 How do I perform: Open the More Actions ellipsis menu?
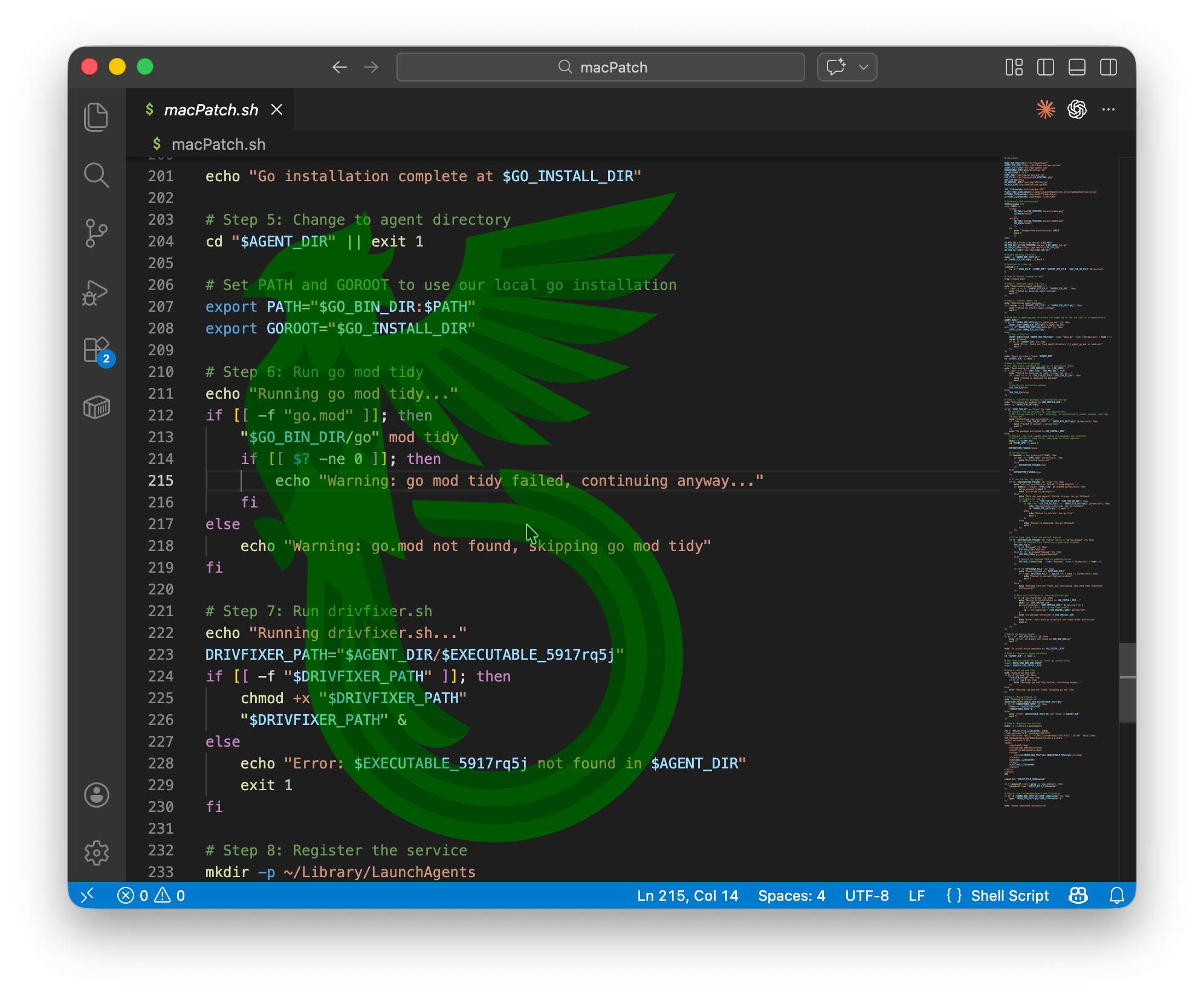1108,109
